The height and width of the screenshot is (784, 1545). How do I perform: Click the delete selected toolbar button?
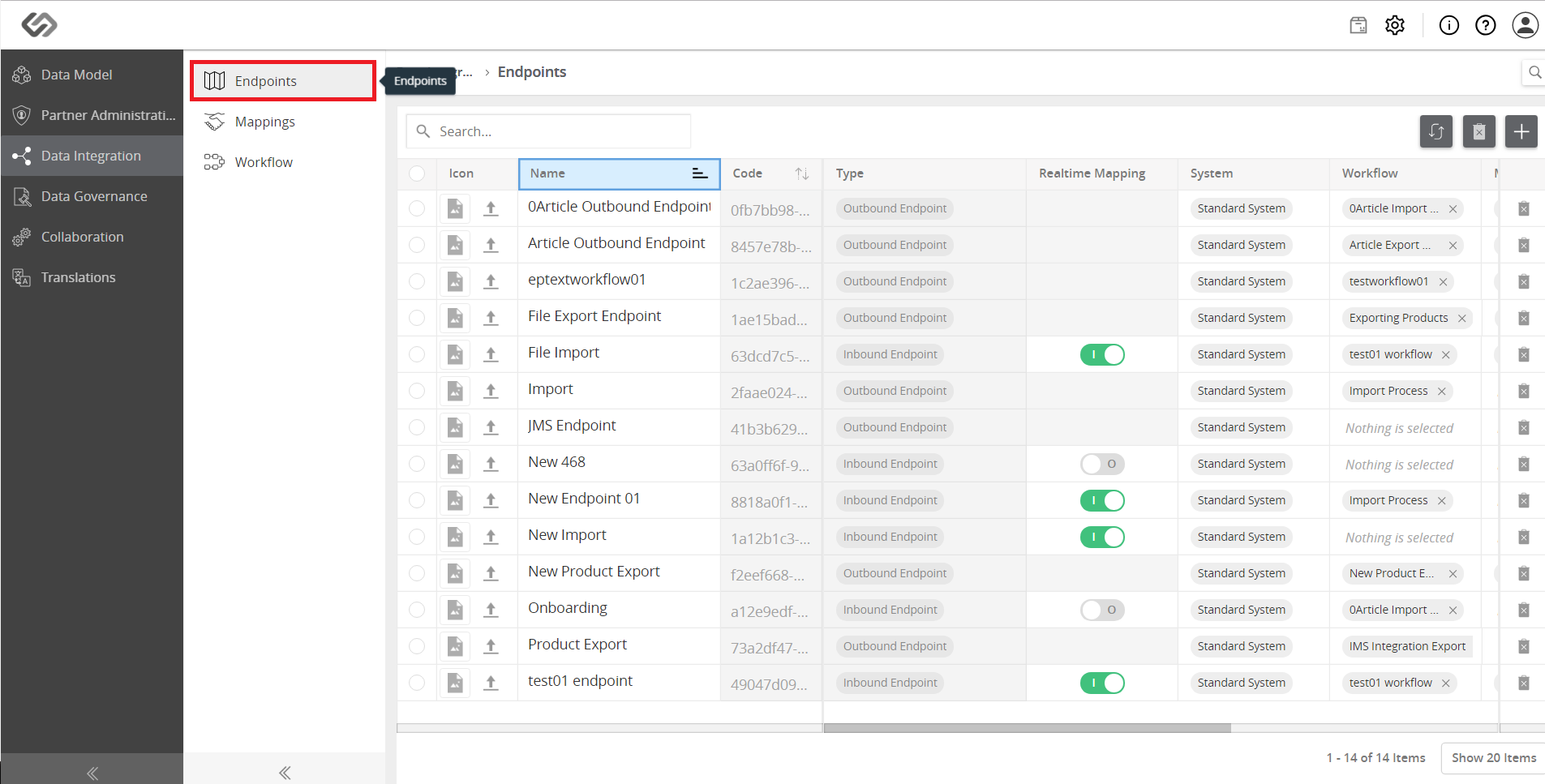(1479, 131)
